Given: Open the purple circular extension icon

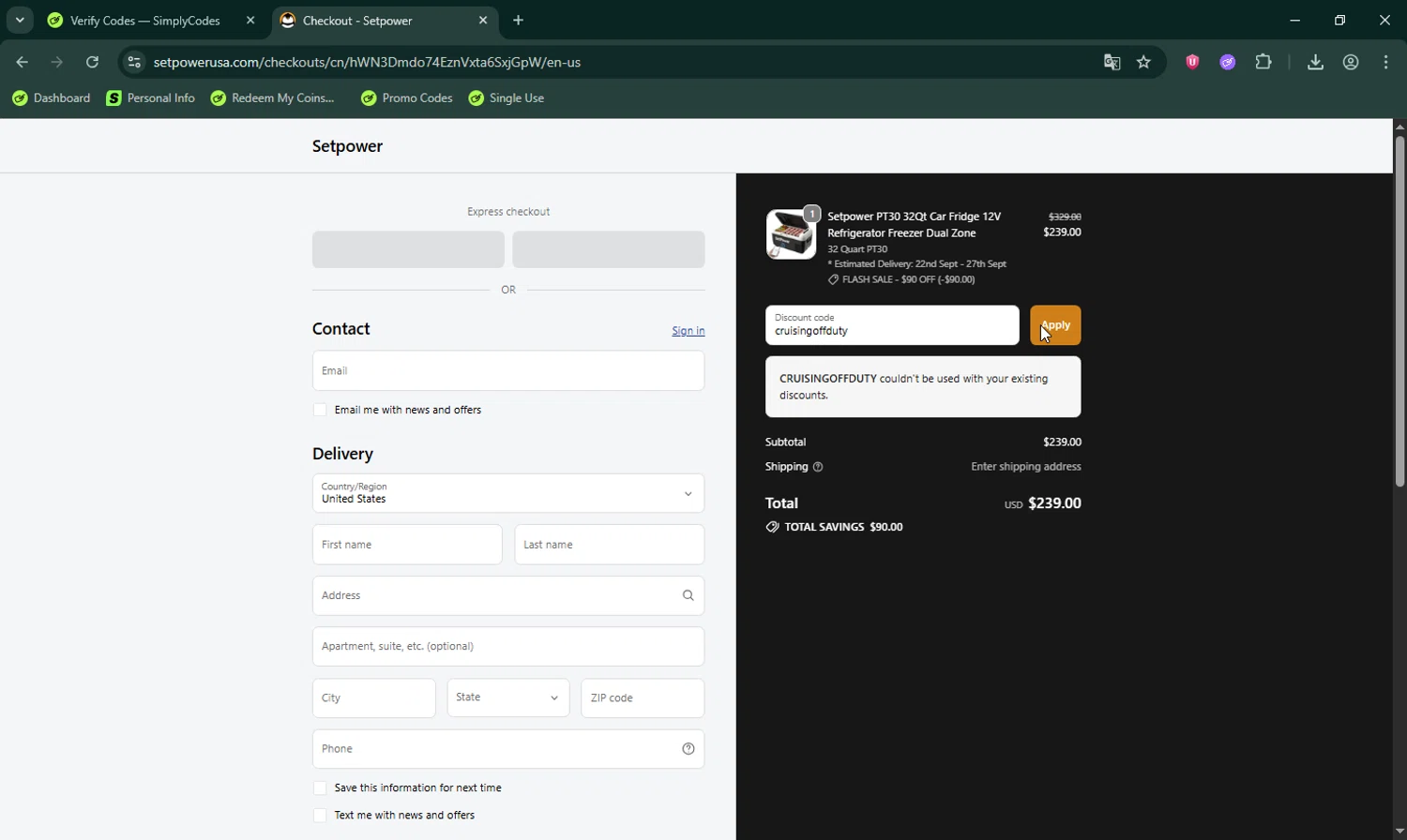Looking at the screenshot, I should coord(1228,62).
